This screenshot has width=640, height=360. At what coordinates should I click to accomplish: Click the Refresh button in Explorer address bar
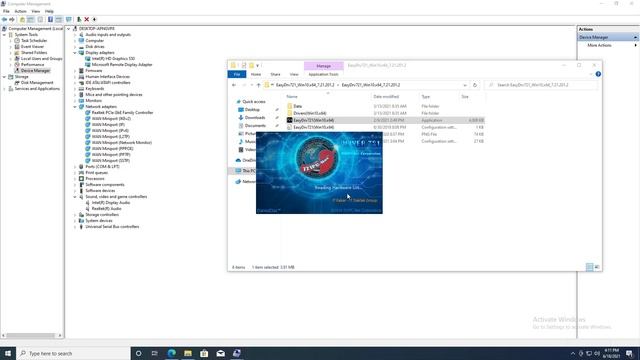(x=475, y=85)
